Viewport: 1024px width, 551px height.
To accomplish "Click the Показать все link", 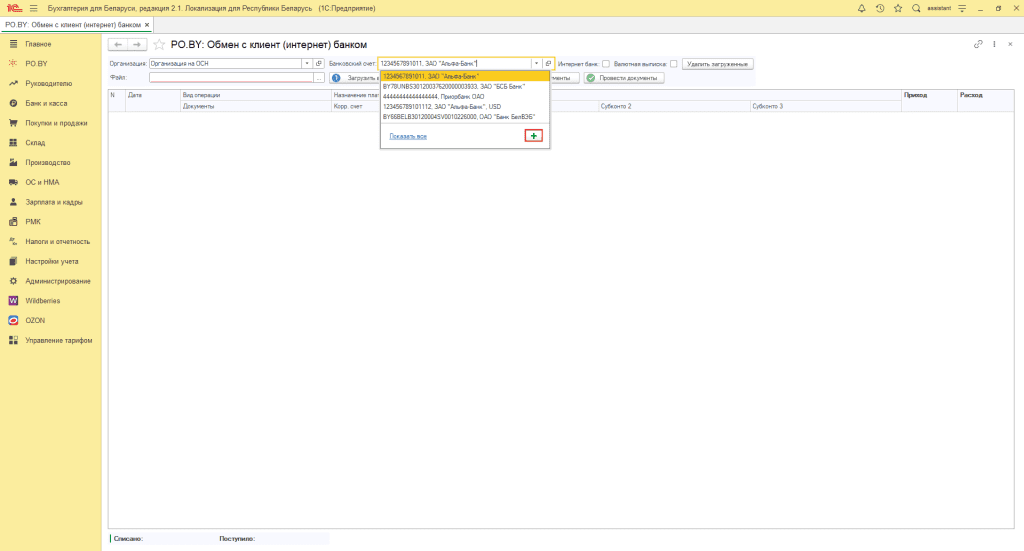I will click(408, 136).
